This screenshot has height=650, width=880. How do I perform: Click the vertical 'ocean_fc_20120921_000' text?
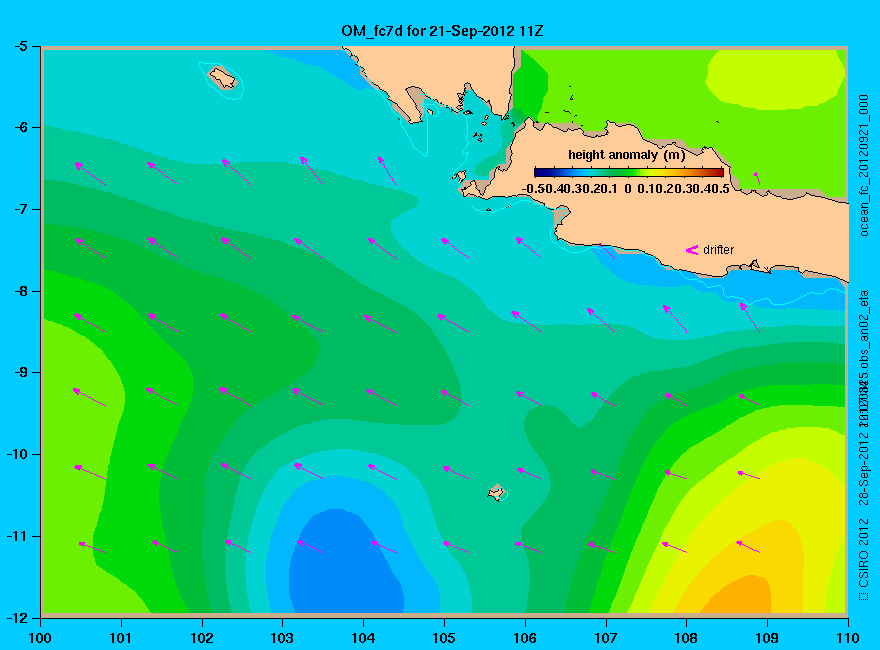864,166
